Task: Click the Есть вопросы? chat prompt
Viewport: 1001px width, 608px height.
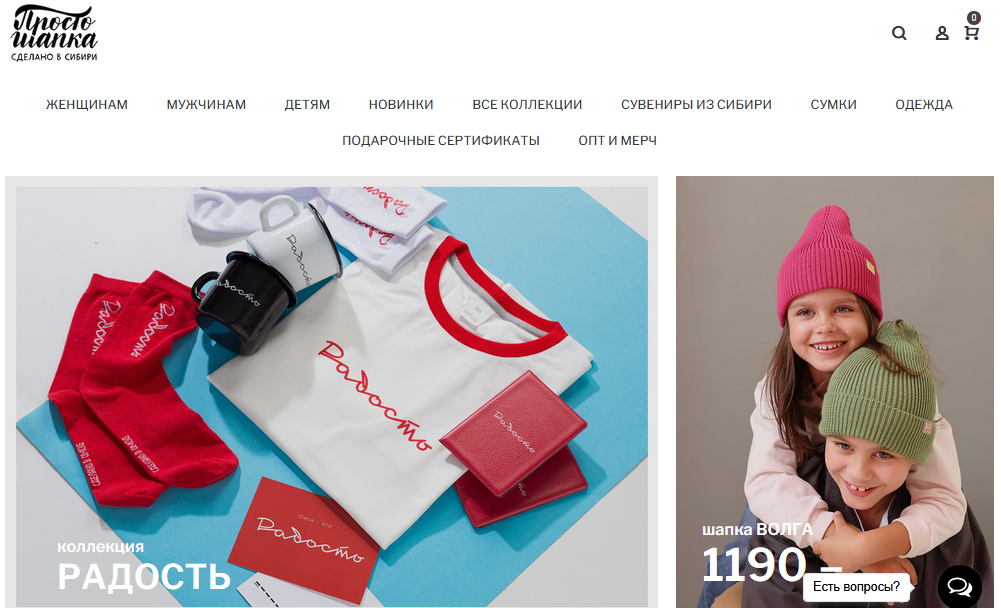Action: click(856, 586)
